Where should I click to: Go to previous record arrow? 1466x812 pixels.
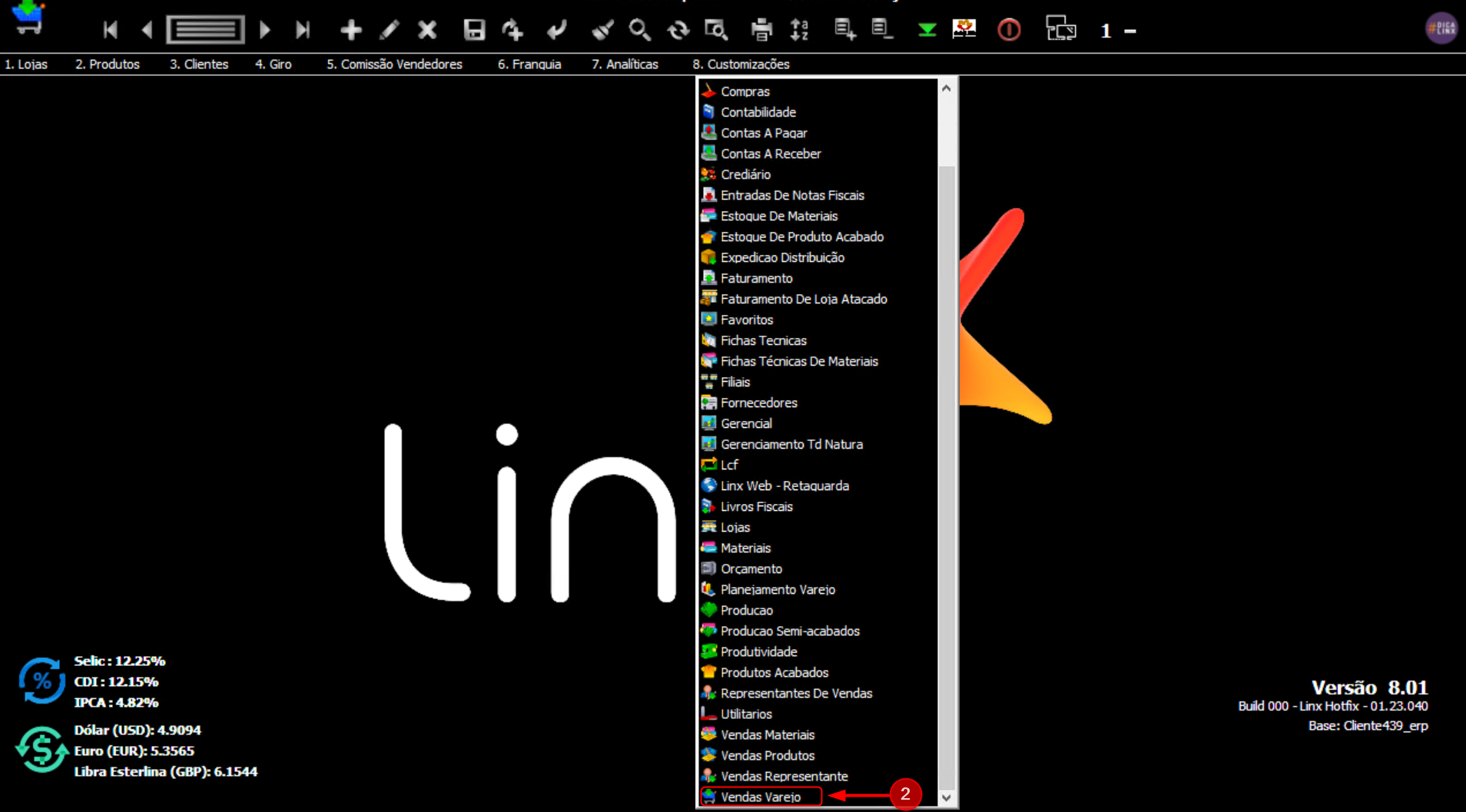(147, 30)
